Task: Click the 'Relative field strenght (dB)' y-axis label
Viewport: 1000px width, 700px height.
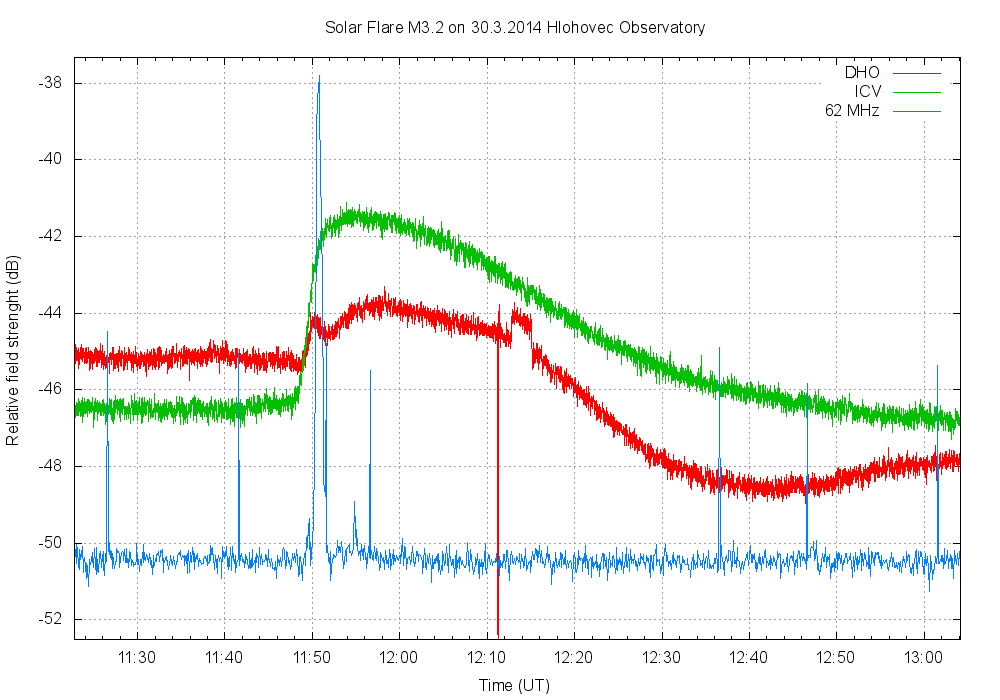Action: point(13,351)
